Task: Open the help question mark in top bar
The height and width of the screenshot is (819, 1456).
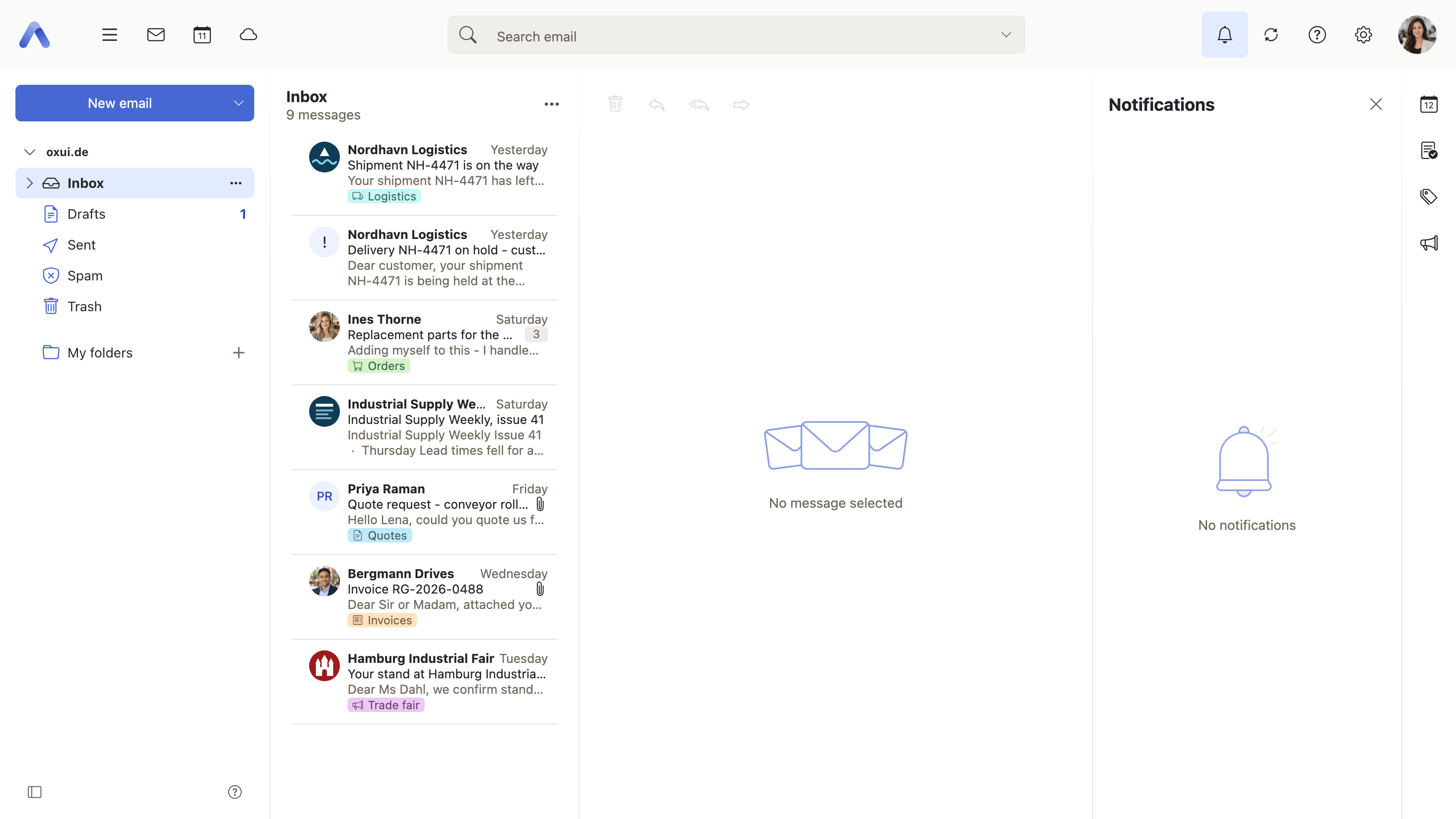Action: [1317, 35]
